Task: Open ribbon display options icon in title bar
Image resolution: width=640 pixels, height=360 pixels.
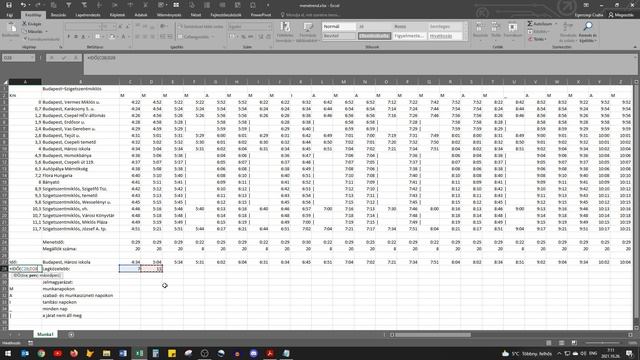Action: 586,5
